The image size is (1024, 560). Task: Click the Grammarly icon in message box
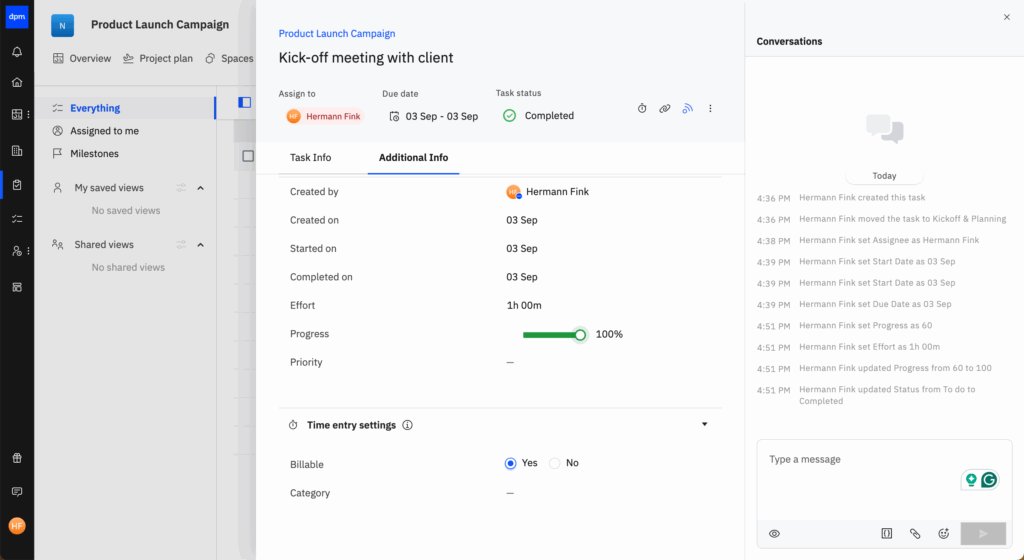coord(989,480)
